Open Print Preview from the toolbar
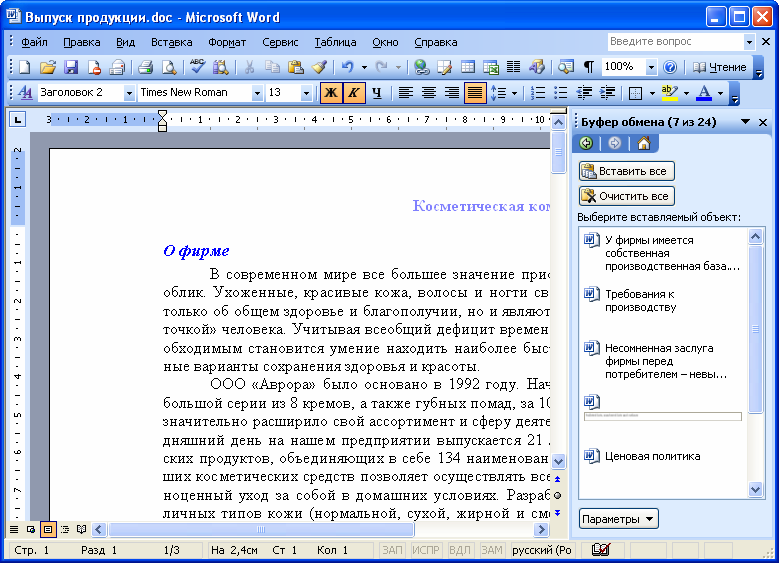The width and height of the screenshot is (779, 563). click(x=169, y=67)
